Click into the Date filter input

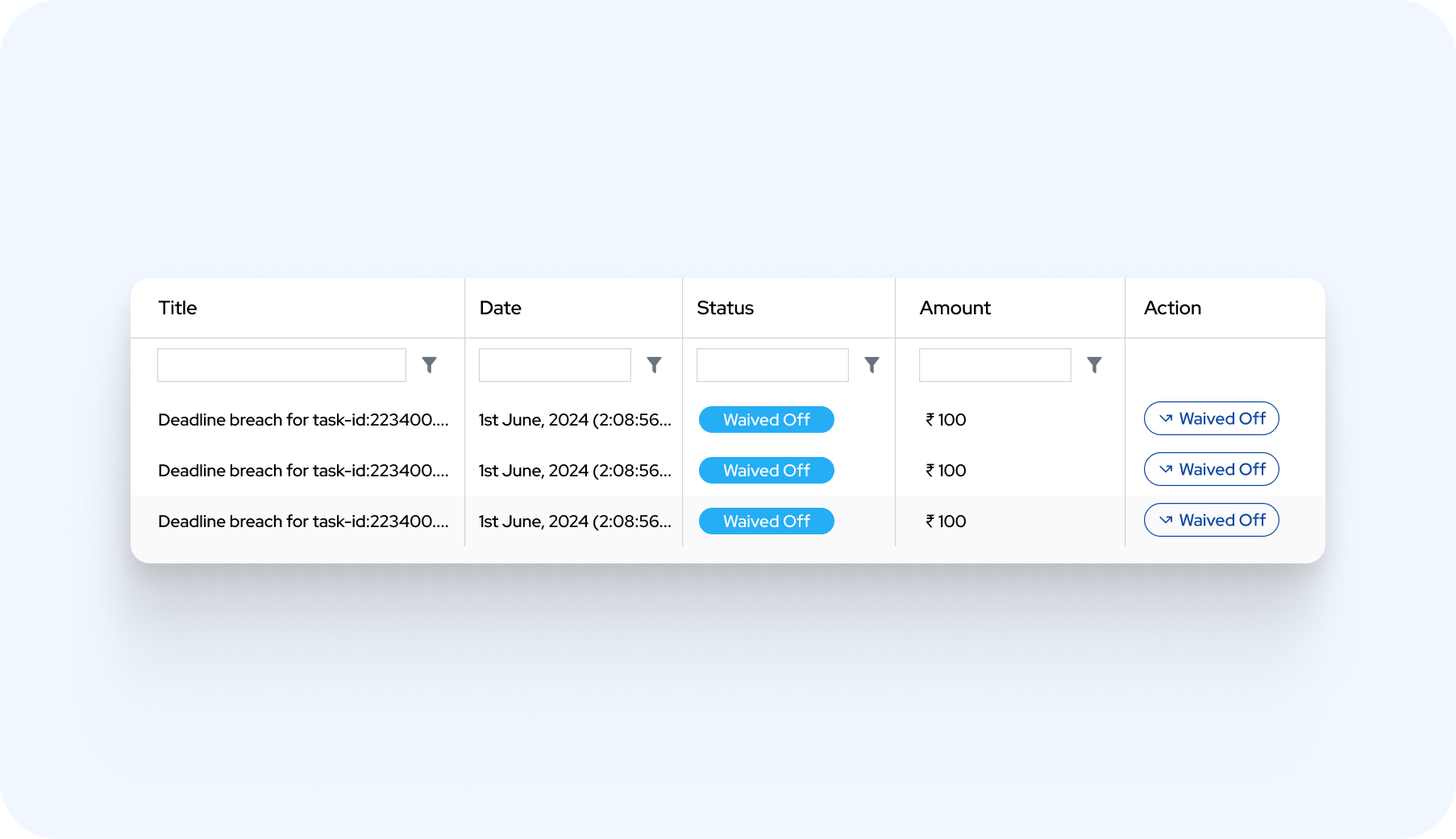click(555, 365)
